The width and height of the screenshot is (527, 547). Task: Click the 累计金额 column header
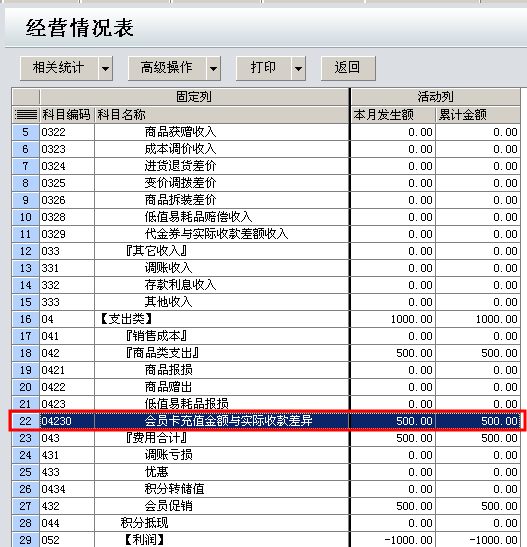(x=478, y=114)
